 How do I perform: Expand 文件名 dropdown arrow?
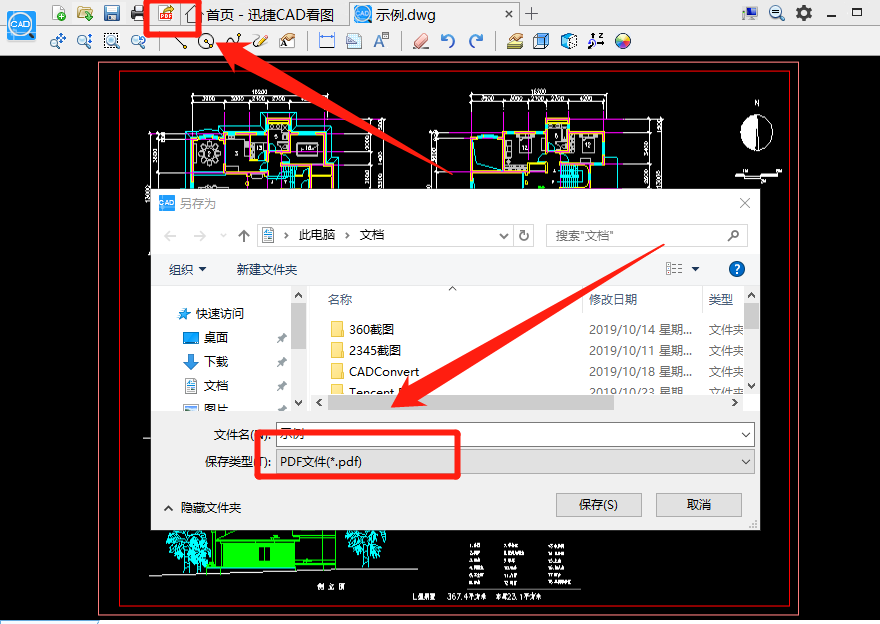pos(746,435)
